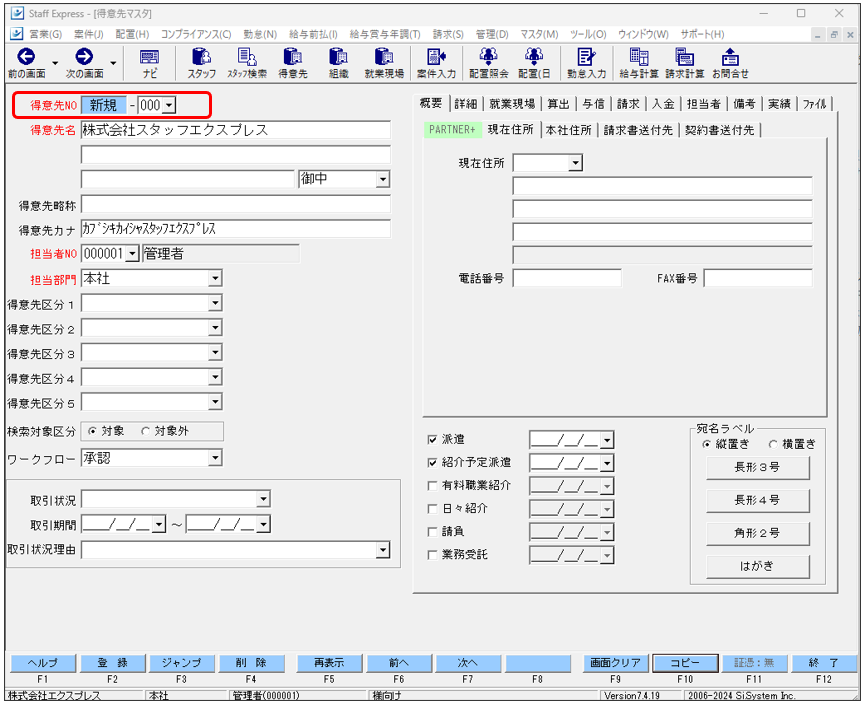This screenshot has width=864, height=706.
Task: Enable the 日々紹介 checkbox
Action: point(432,509)
